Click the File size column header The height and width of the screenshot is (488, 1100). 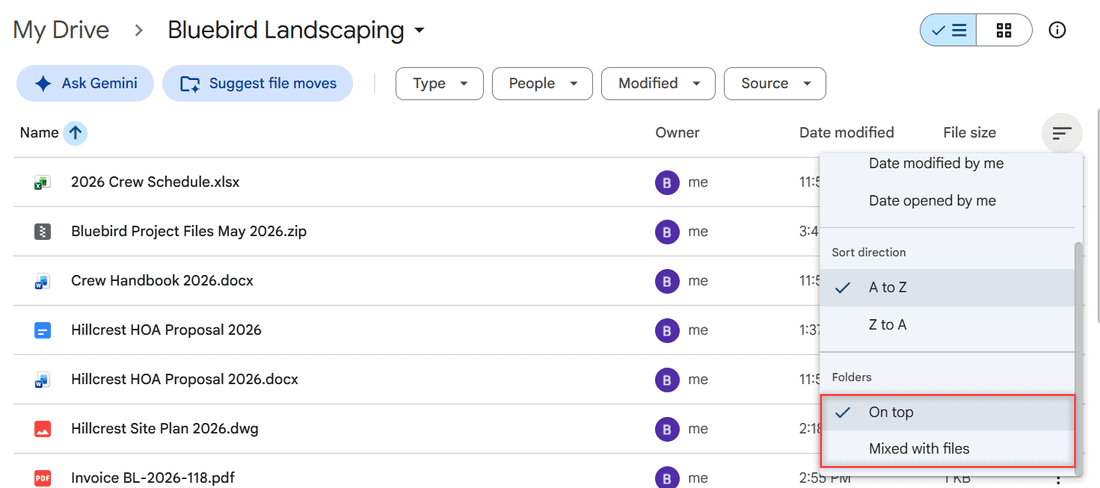[970, 133]
